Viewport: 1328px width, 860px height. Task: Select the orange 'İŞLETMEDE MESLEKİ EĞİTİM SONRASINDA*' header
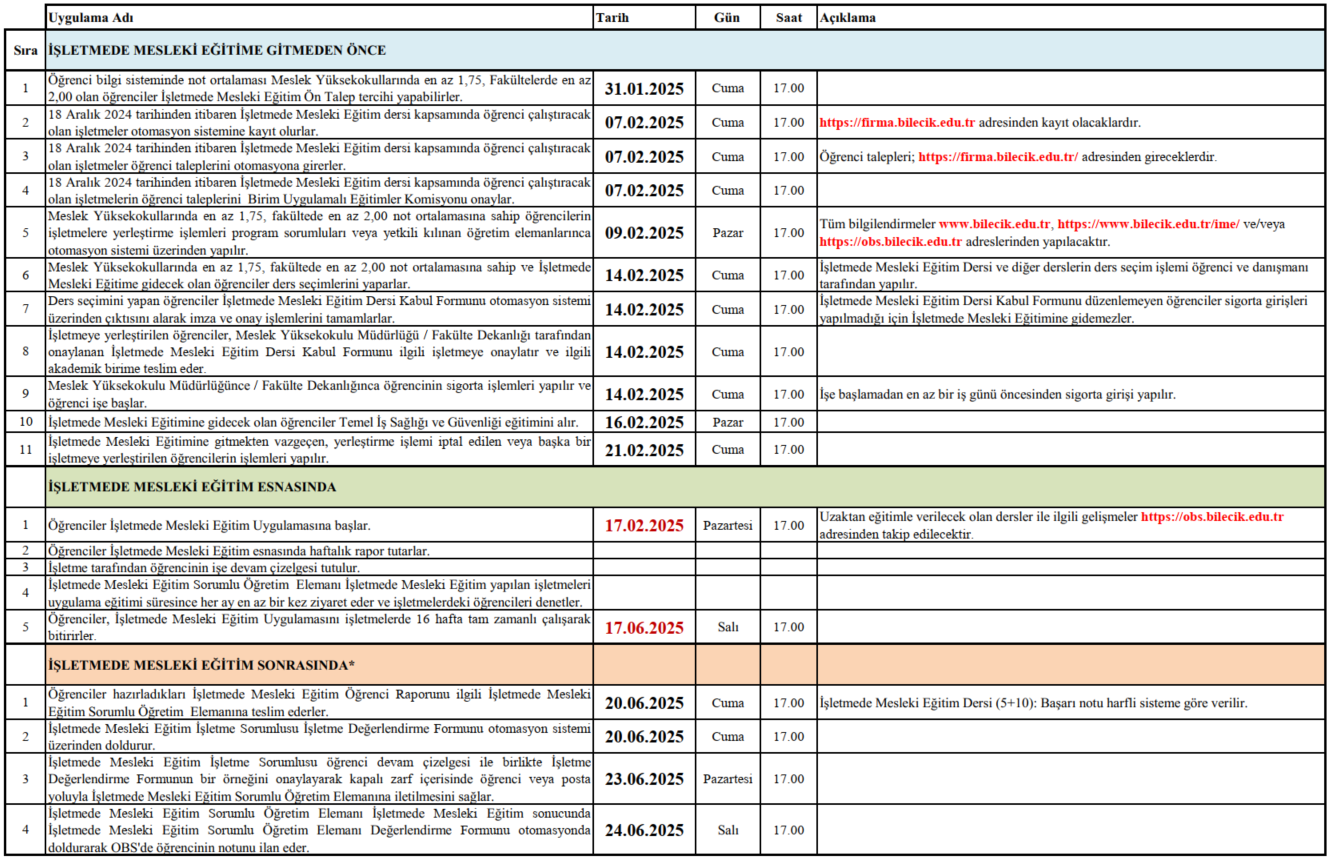coord(201,664)
